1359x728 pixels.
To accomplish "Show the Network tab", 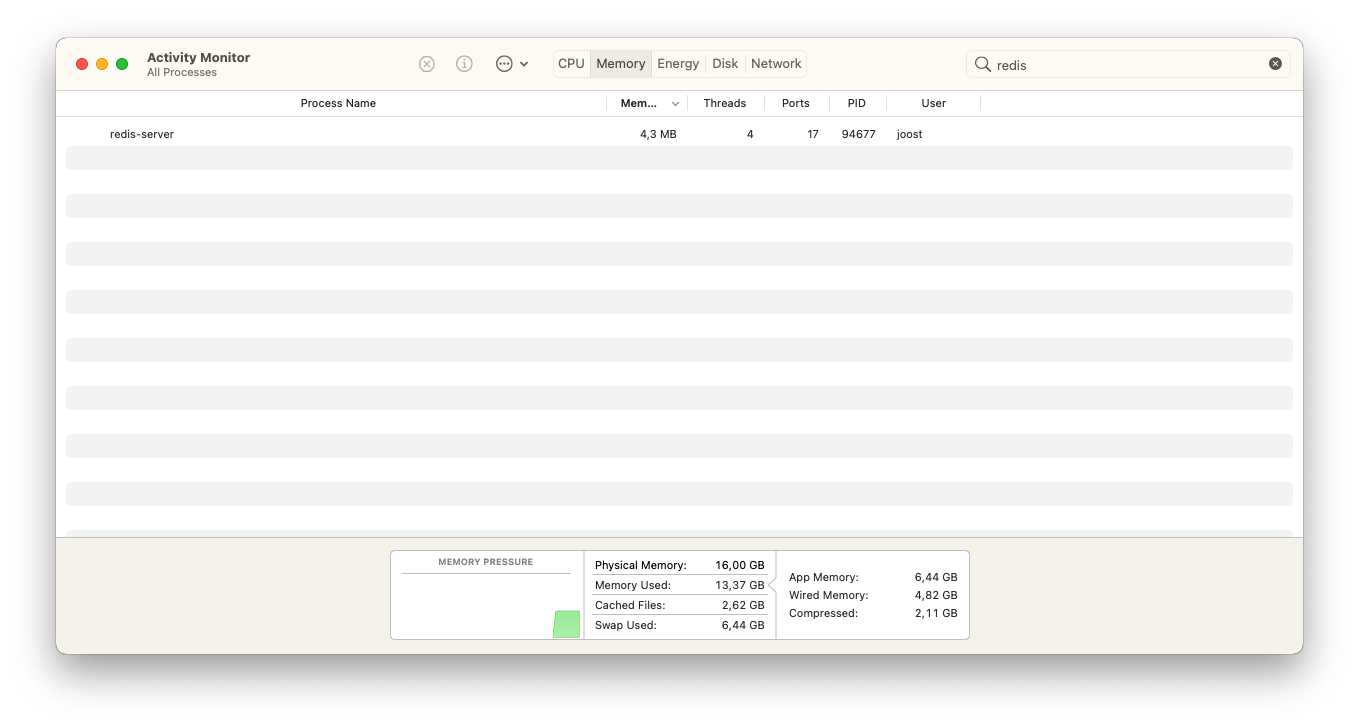I will 776,64.
